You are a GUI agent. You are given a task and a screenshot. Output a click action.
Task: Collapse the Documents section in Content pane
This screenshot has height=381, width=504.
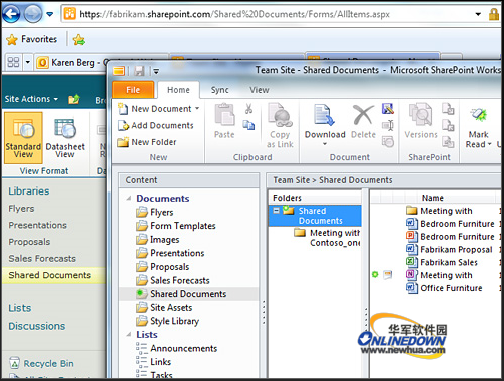(129, 199)
